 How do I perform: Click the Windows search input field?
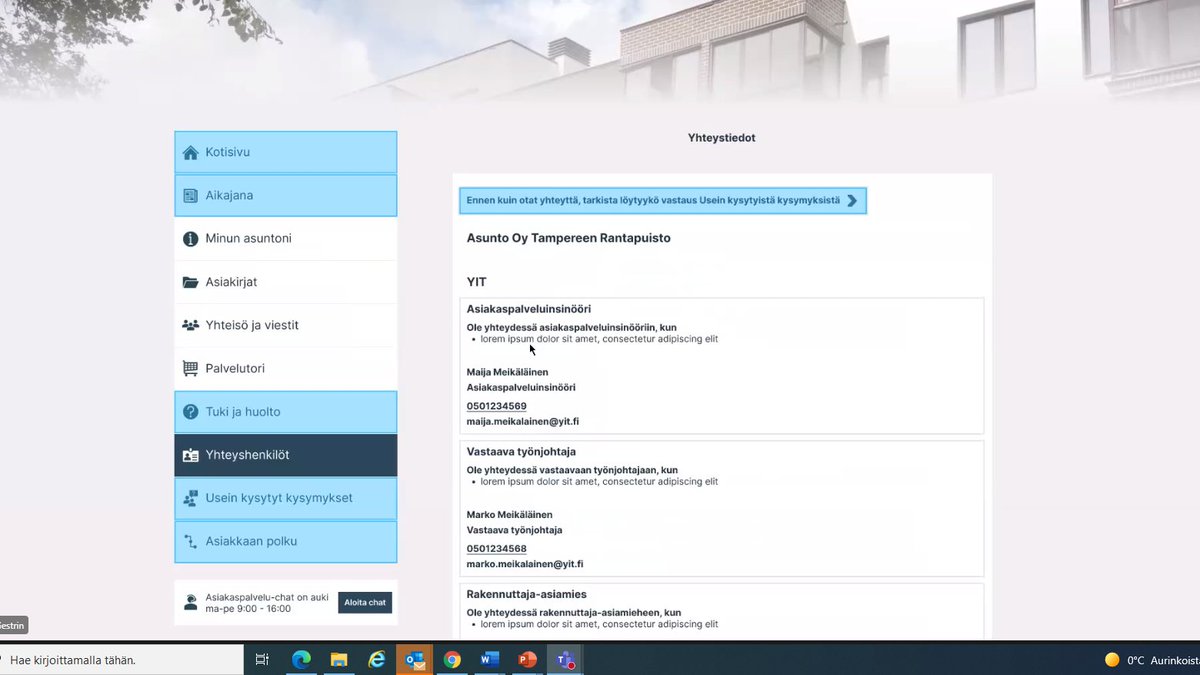pos(120,659)
